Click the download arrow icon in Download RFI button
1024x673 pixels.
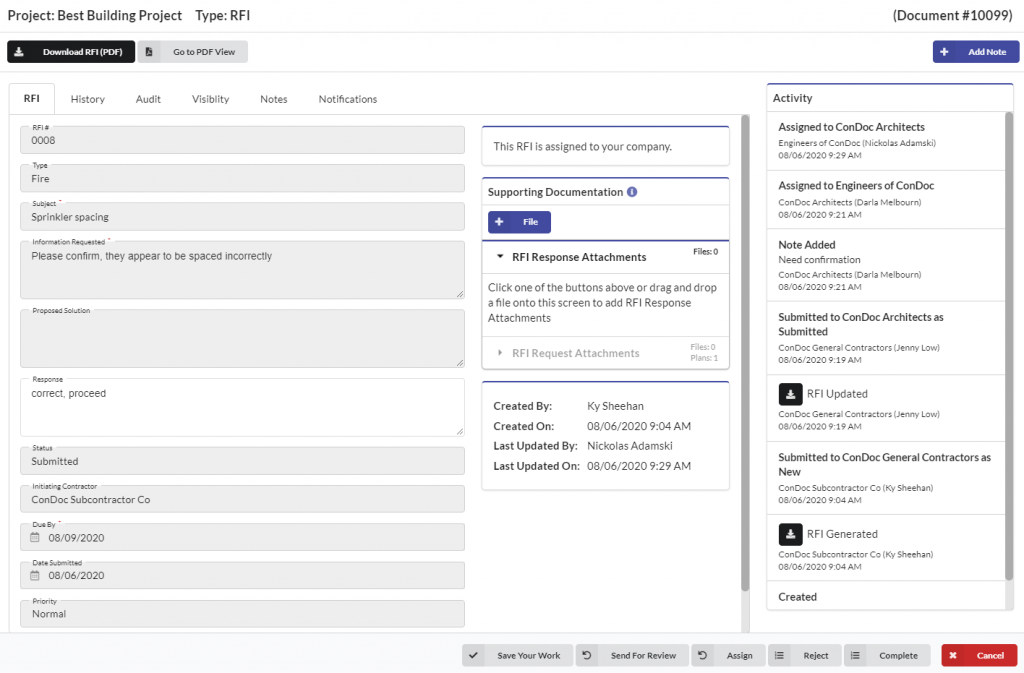click(x=19, y=52)
